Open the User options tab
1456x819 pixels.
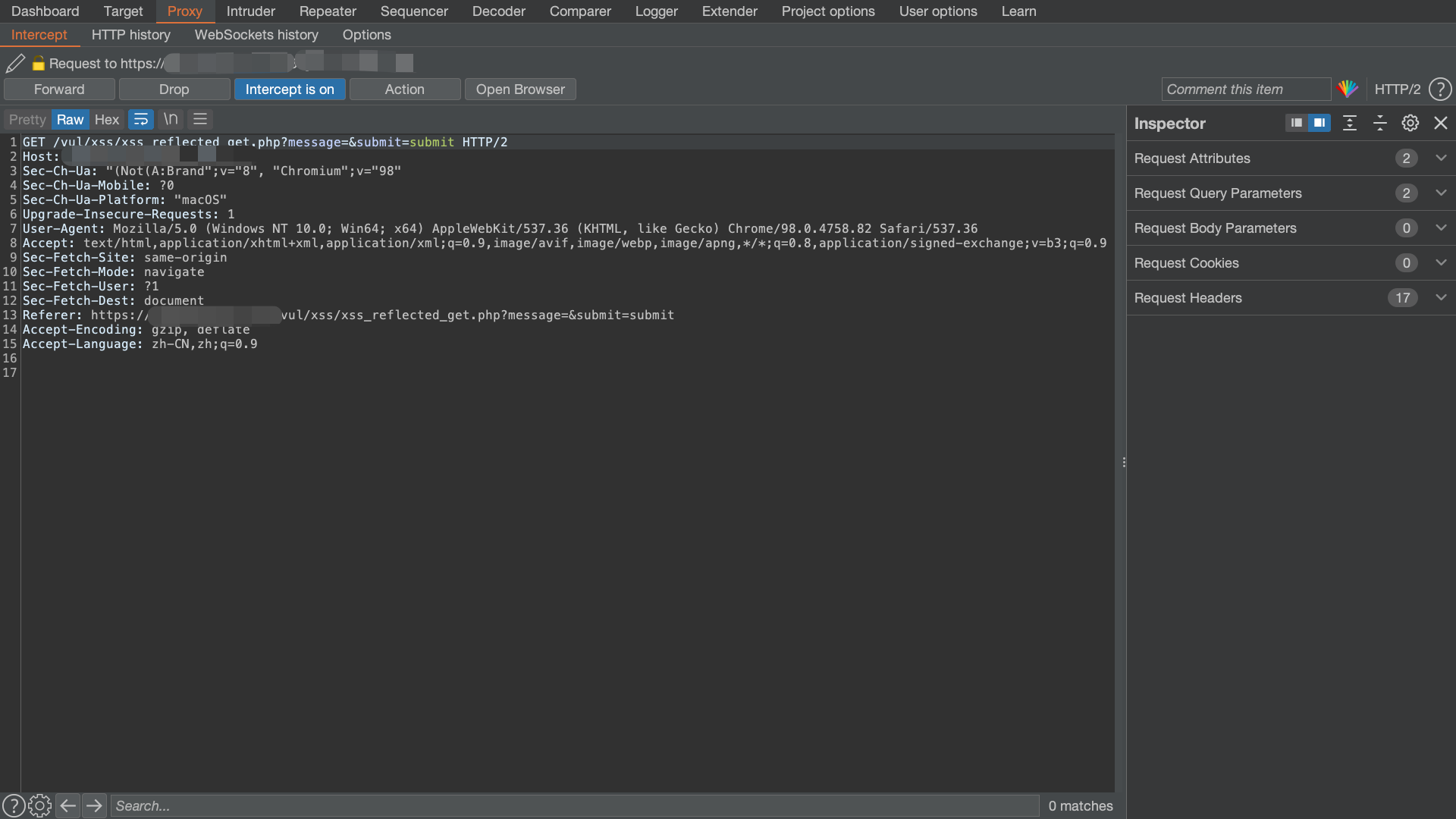938,11
